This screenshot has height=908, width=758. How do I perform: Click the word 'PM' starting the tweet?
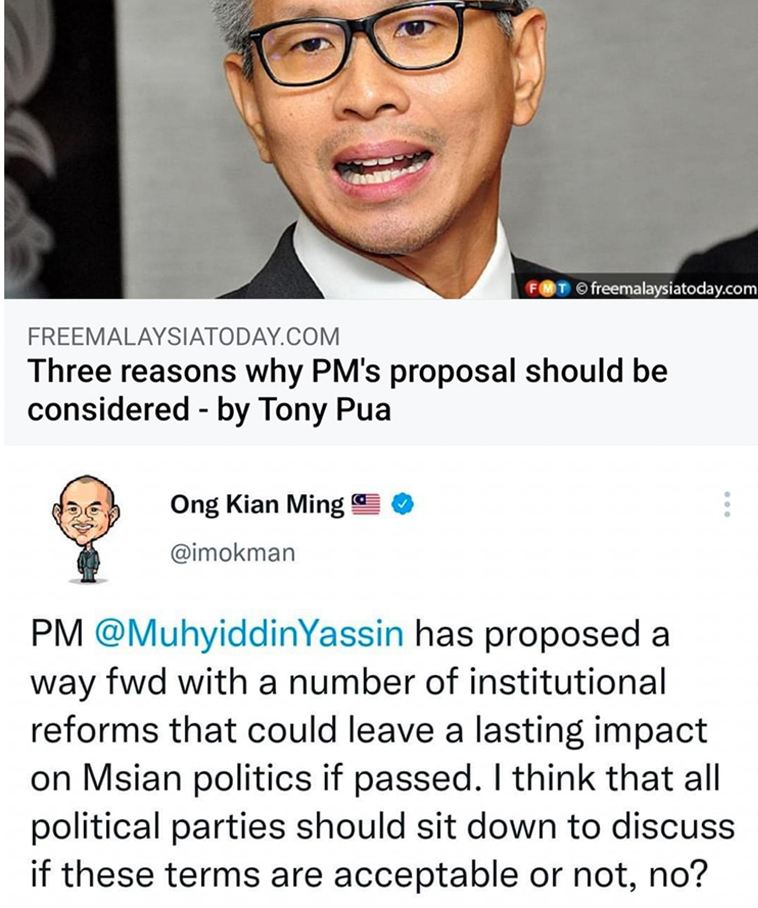[x=57, y=634]
